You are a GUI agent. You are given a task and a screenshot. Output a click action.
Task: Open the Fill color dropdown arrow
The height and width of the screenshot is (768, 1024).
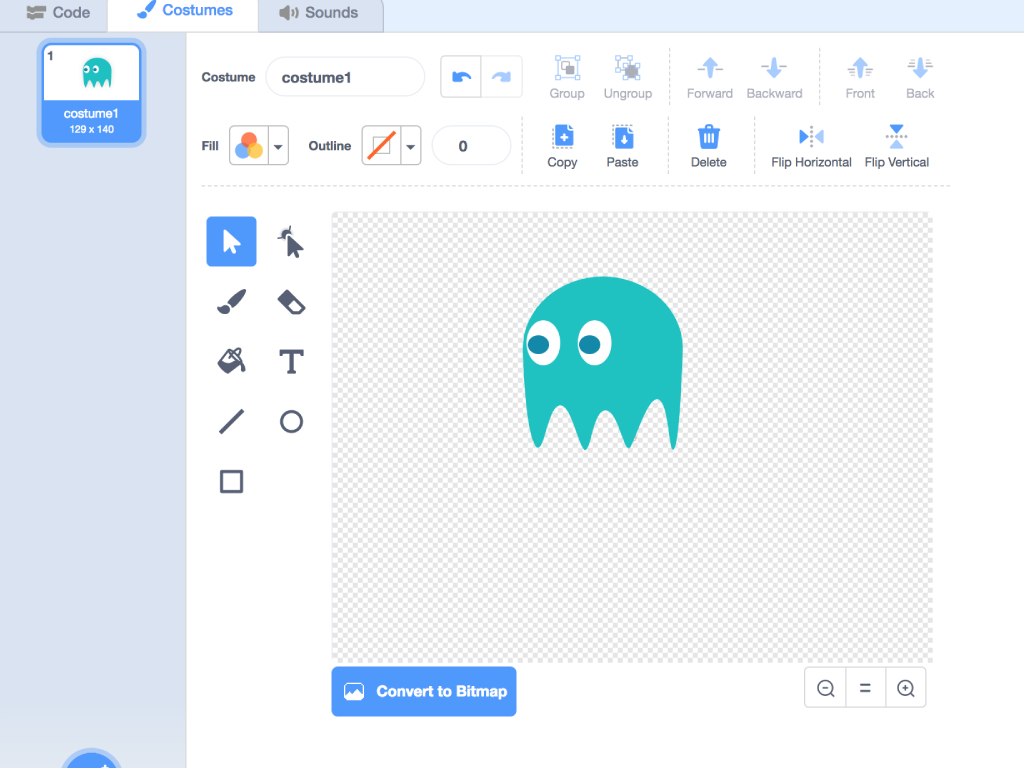pos(278,146)
